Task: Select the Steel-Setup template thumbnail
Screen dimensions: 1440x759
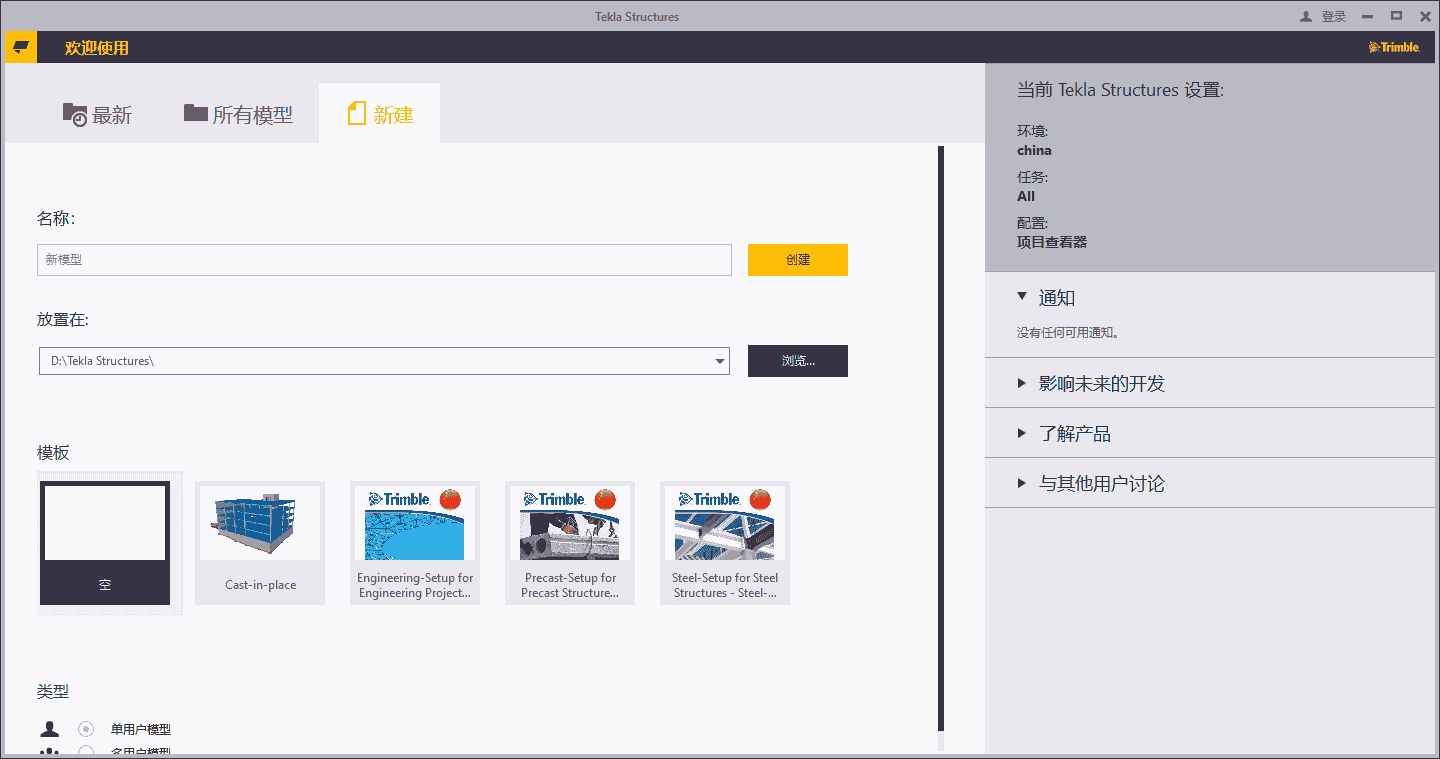Action: coord(725,543)
